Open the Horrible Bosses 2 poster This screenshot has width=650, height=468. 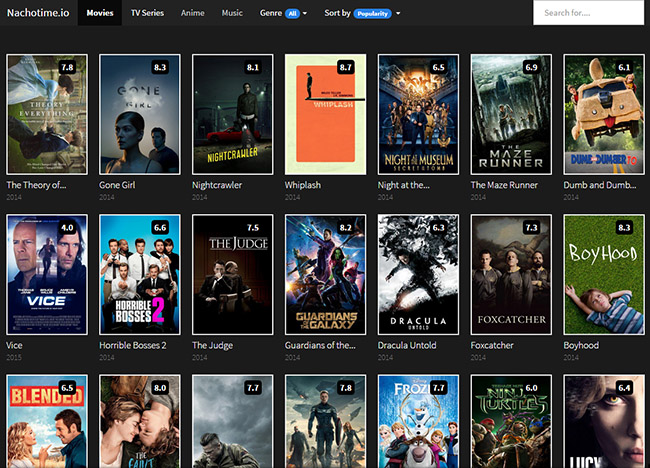click(140, 274)
